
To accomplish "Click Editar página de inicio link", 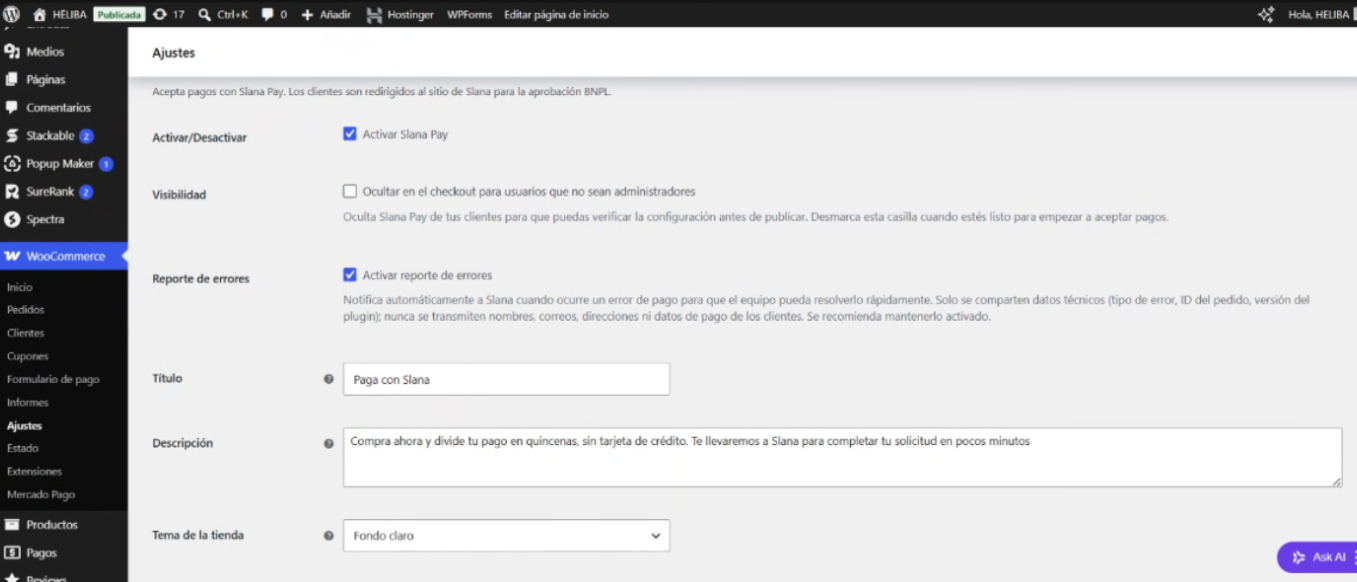I will tap(556, 14).
